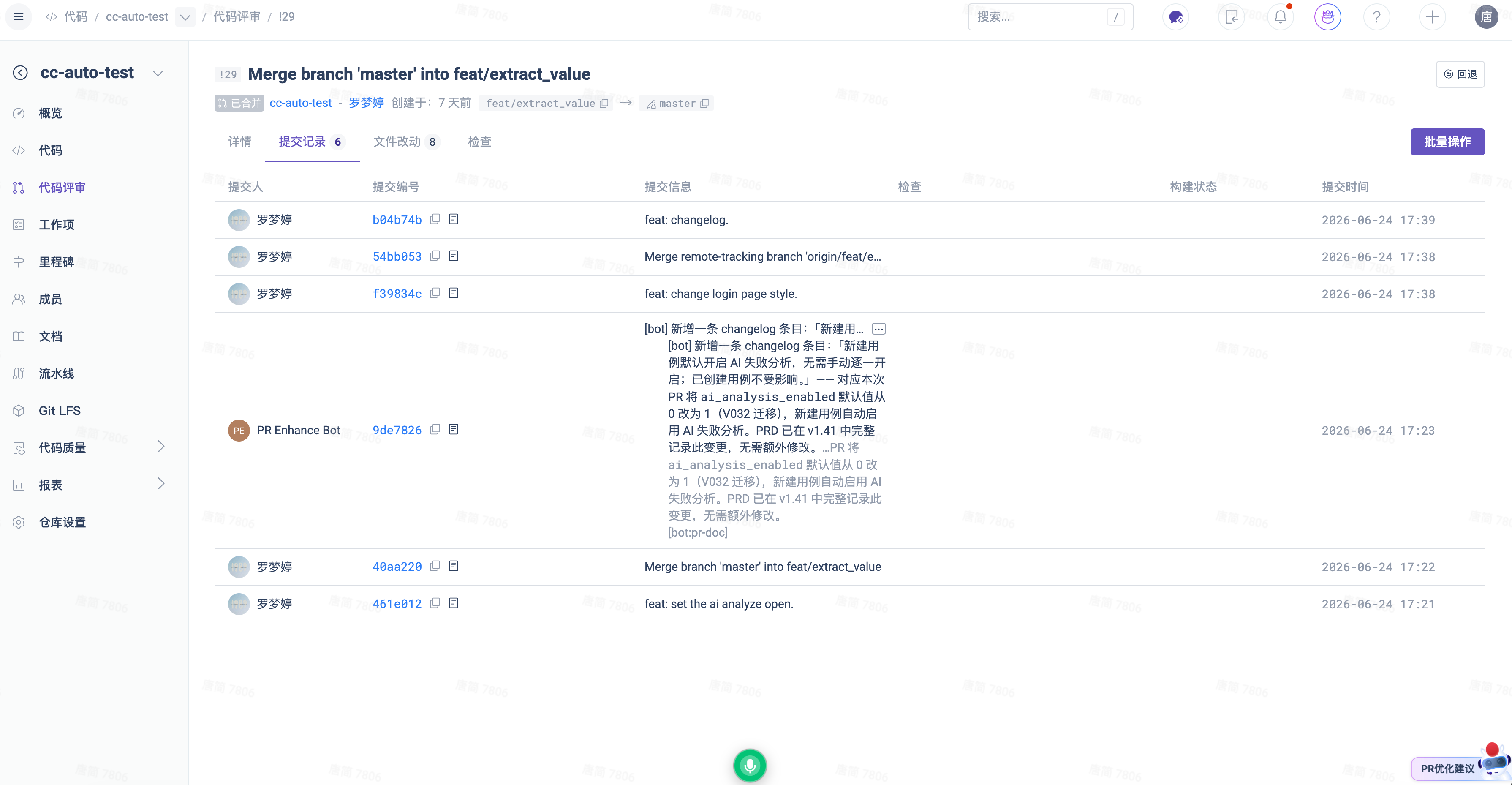
Task: Browse files at commit 54bb053
Action: [x=454, y=256]
